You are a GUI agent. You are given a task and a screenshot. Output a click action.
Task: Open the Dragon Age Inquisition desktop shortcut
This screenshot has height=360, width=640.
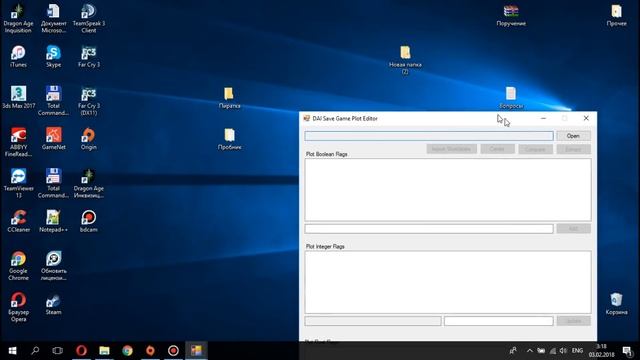[x=18, y=18]
